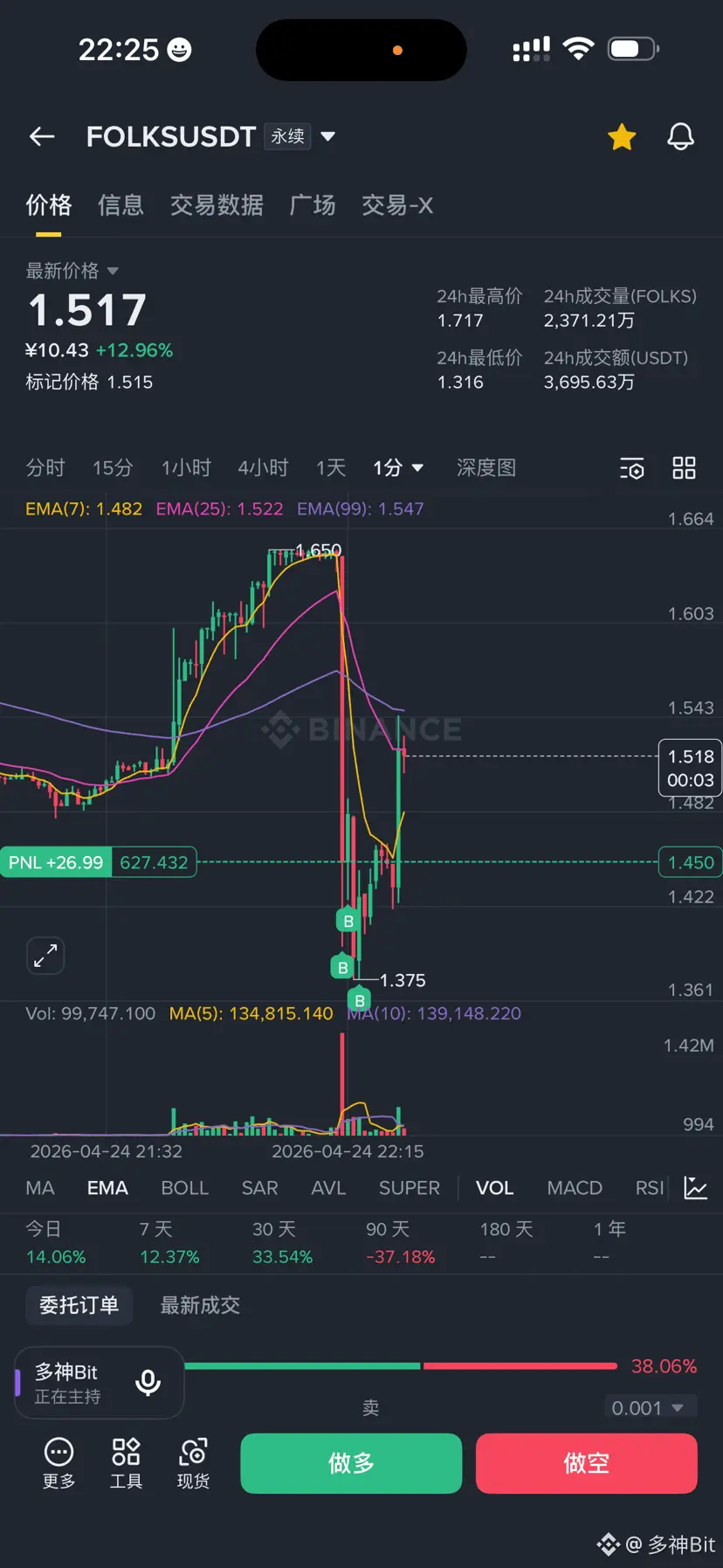The width and height of the screenshot is (723, 1568).
Task: Tap the 1.450 entry price tag
Action: (690, 862)
